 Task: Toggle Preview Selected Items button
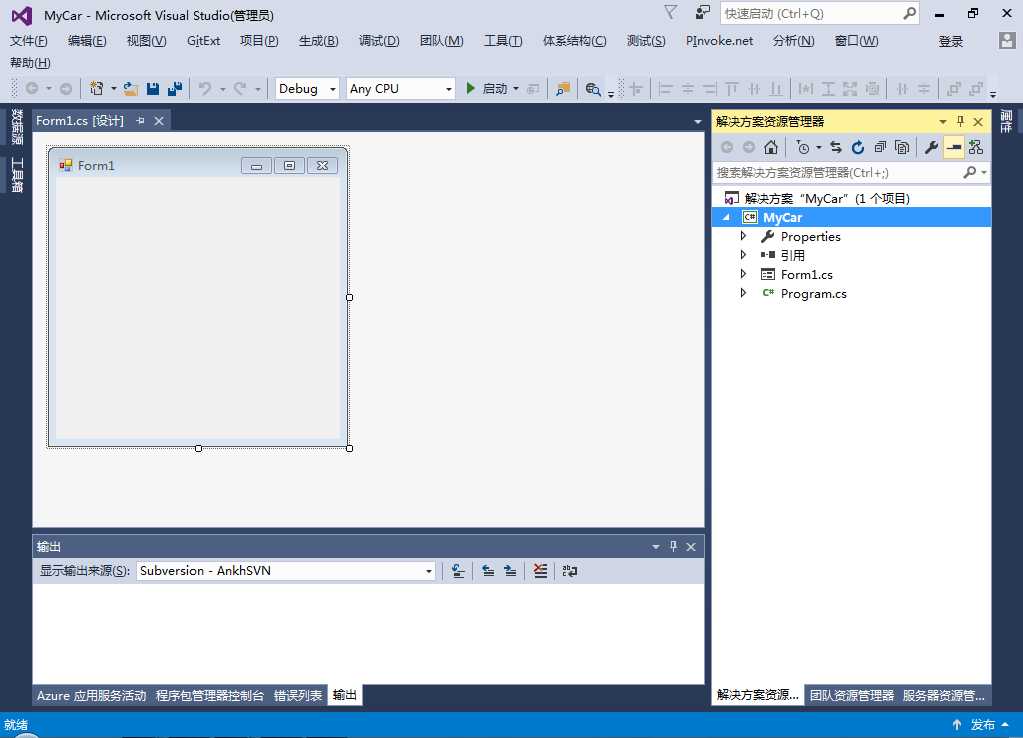953,147
